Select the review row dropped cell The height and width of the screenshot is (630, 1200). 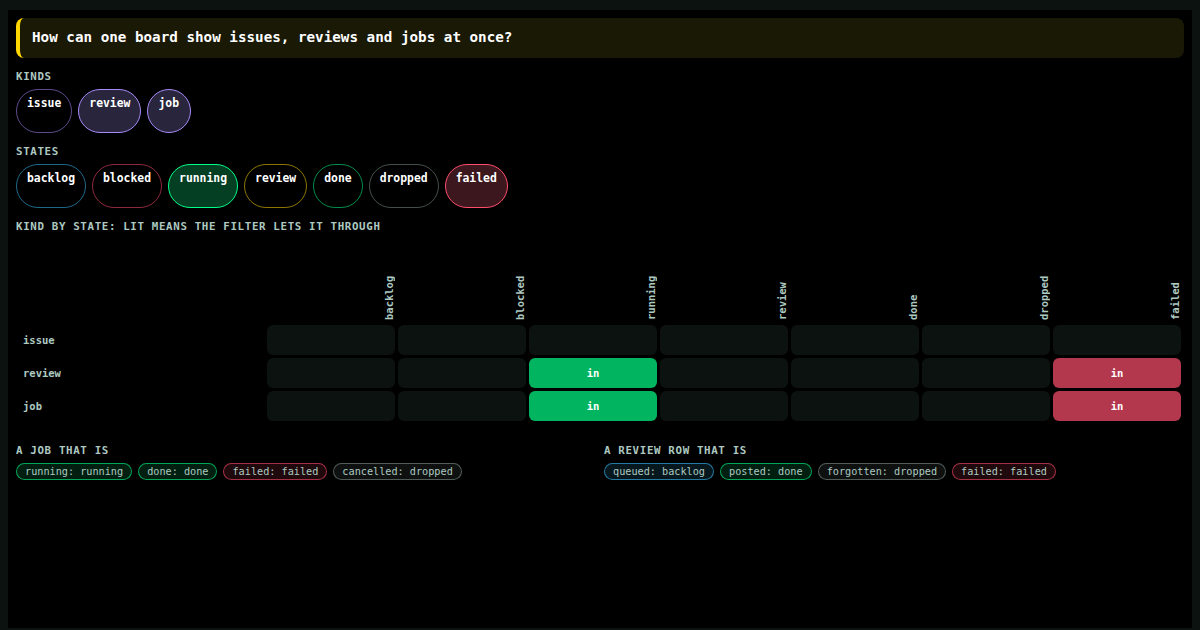pos(986,373)
